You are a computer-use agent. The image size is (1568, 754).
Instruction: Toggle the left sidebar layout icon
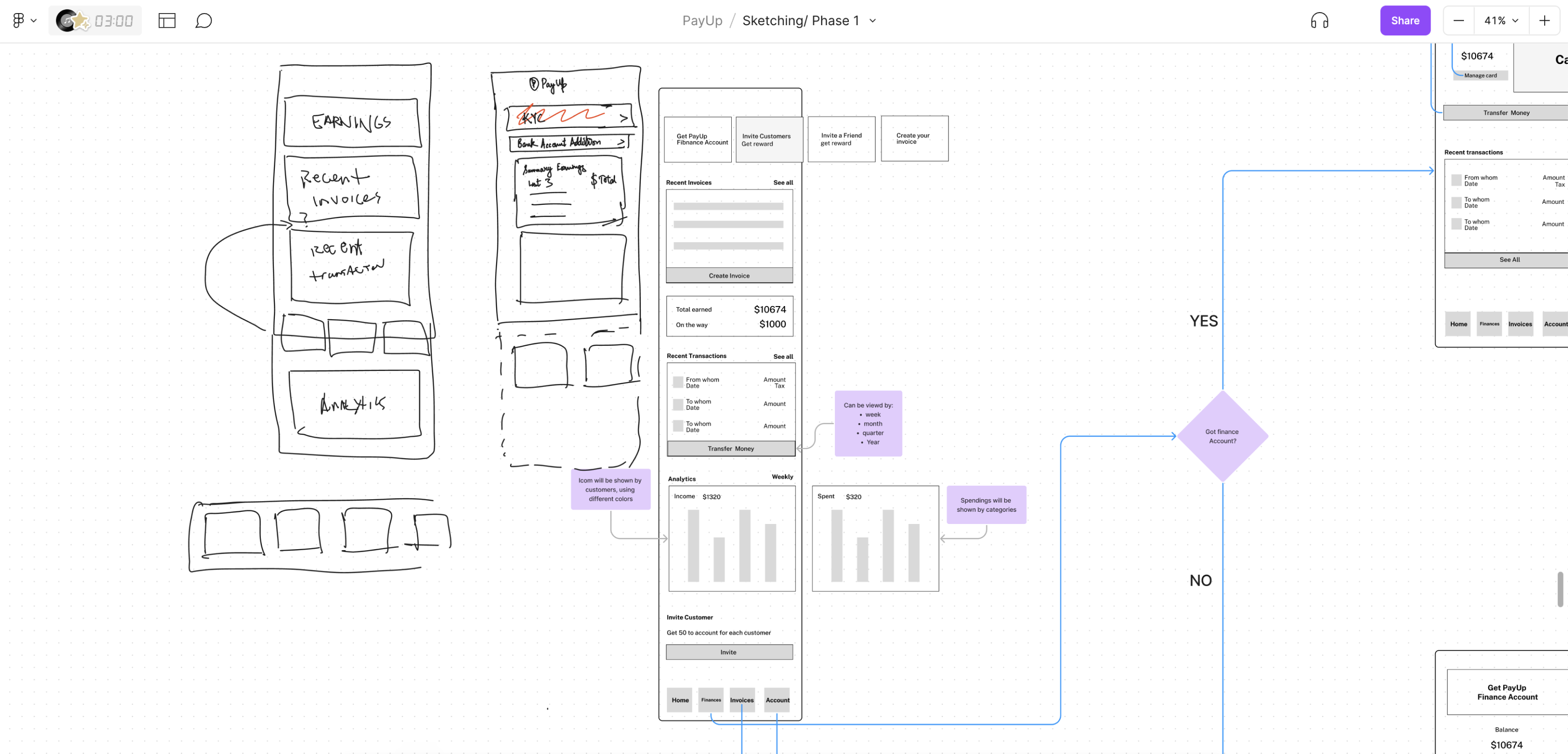click(167, 20)
